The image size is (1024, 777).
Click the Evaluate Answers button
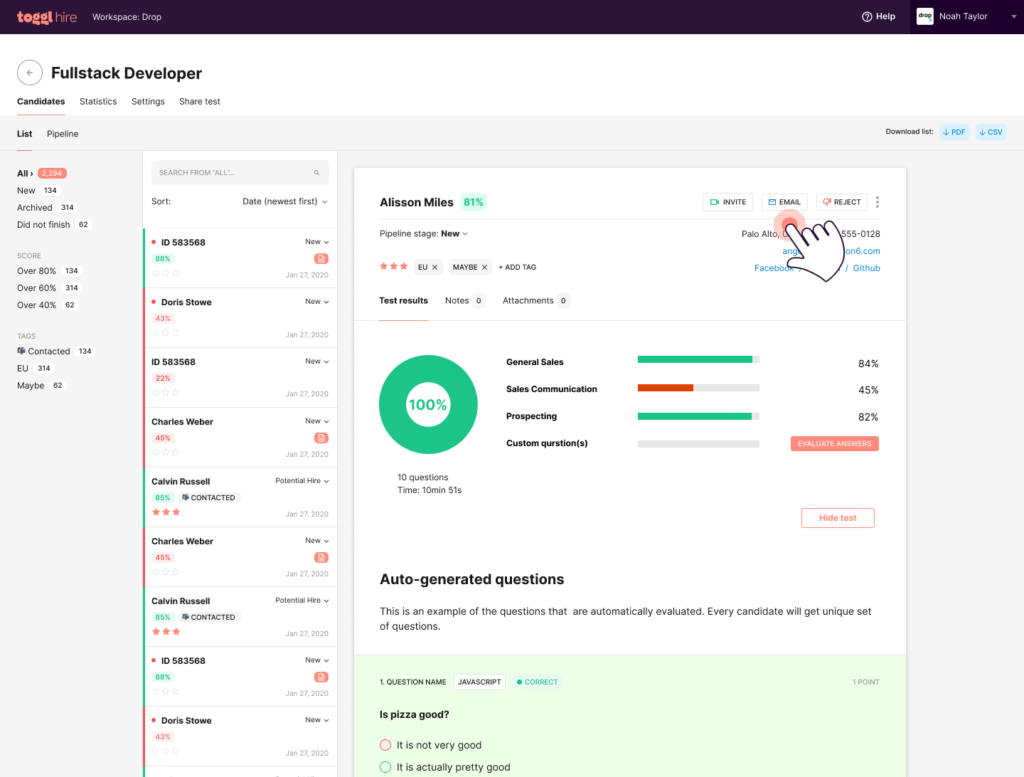(x=834, y=442)
